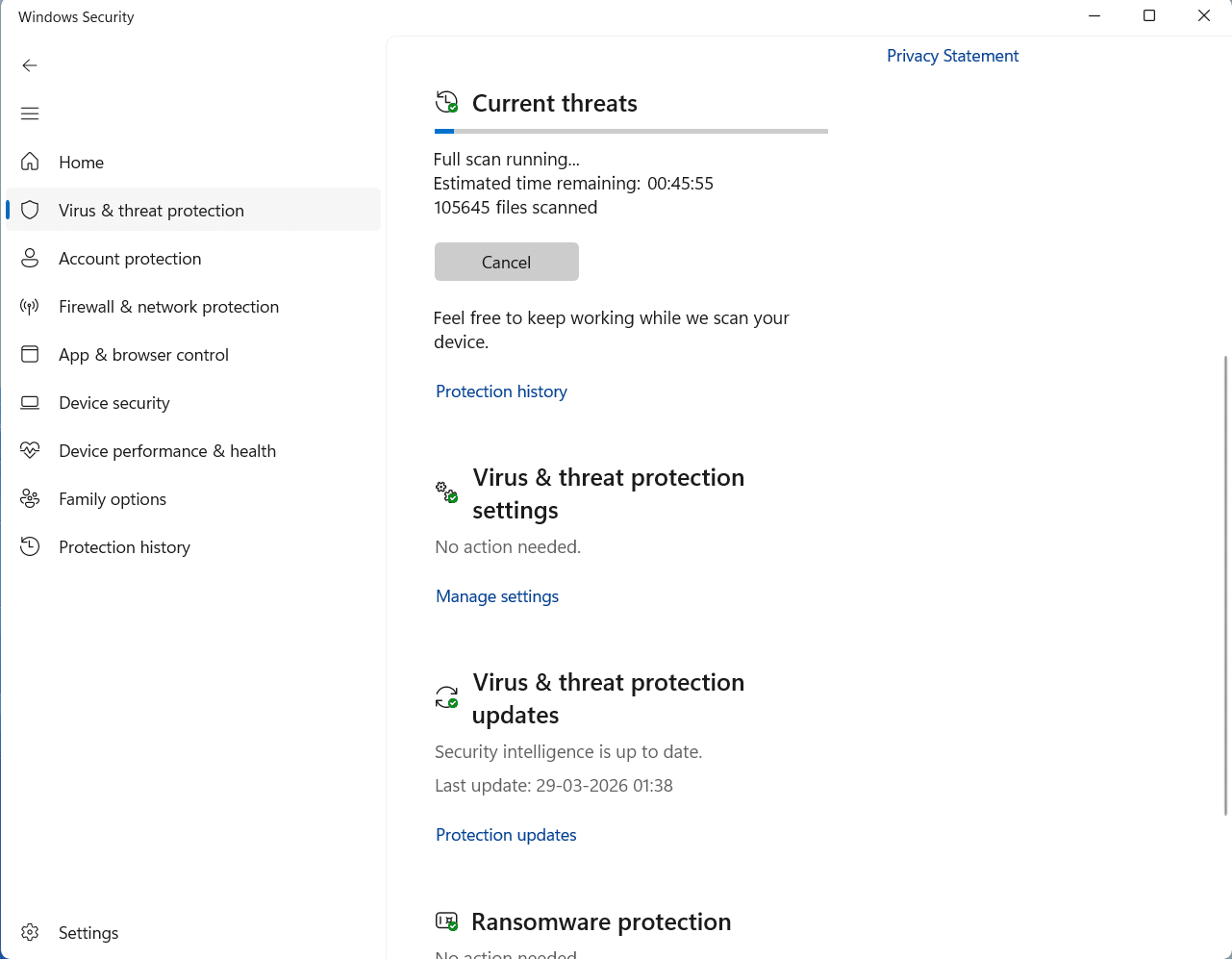Open Family options menu item

coord(113,498)
